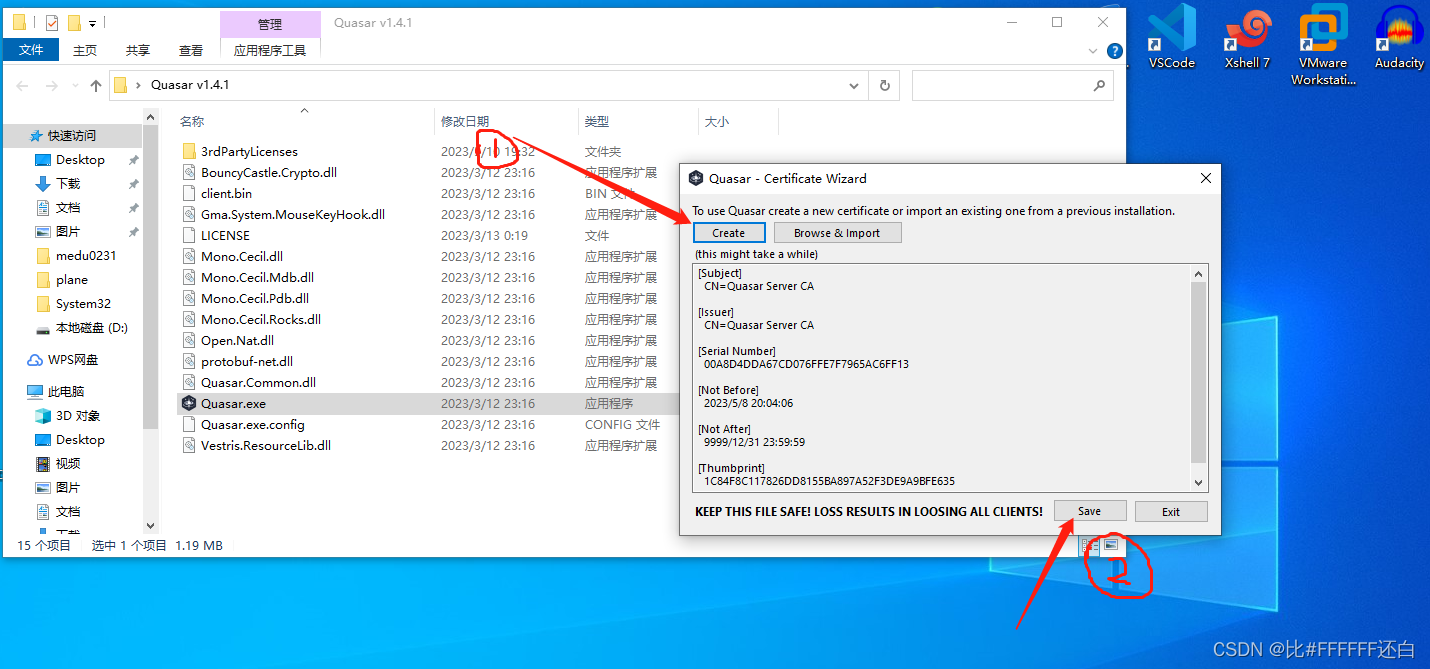Click the 下载 download arrow icon in sidebar

(43, 183)
